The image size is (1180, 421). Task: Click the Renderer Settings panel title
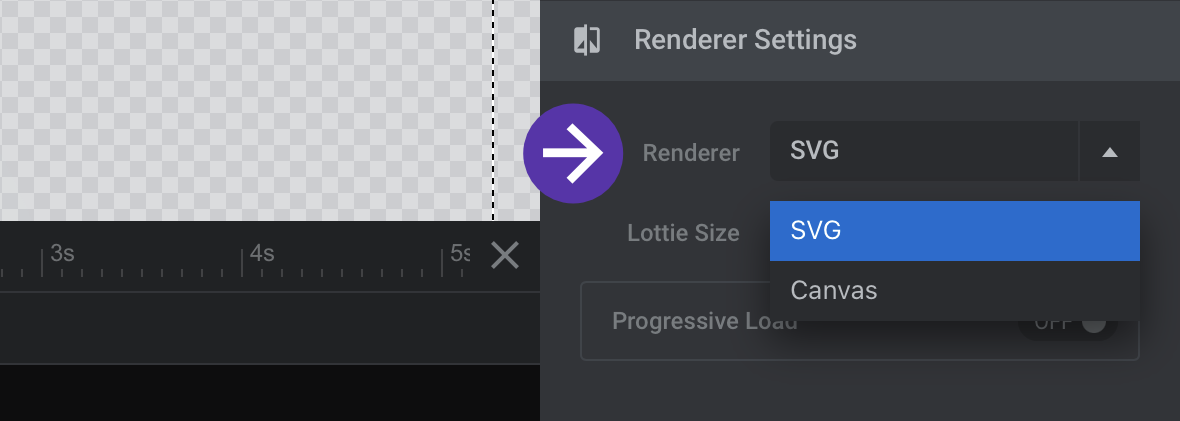(745, 40)
